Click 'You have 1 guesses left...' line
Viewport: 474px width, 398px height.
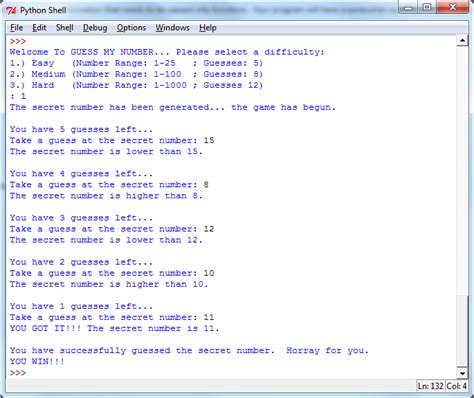(81, 306)
